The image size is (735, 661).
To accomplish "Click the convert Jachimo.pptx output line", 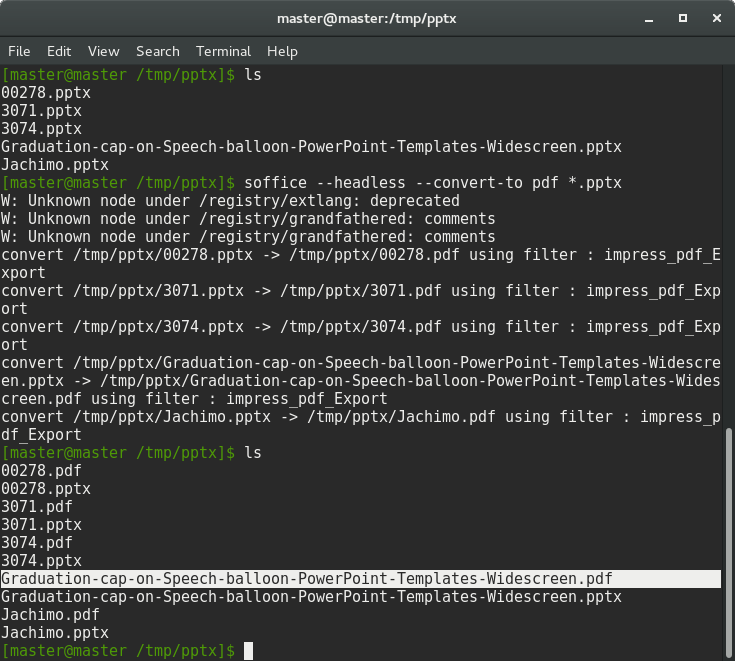I will 360,426.
